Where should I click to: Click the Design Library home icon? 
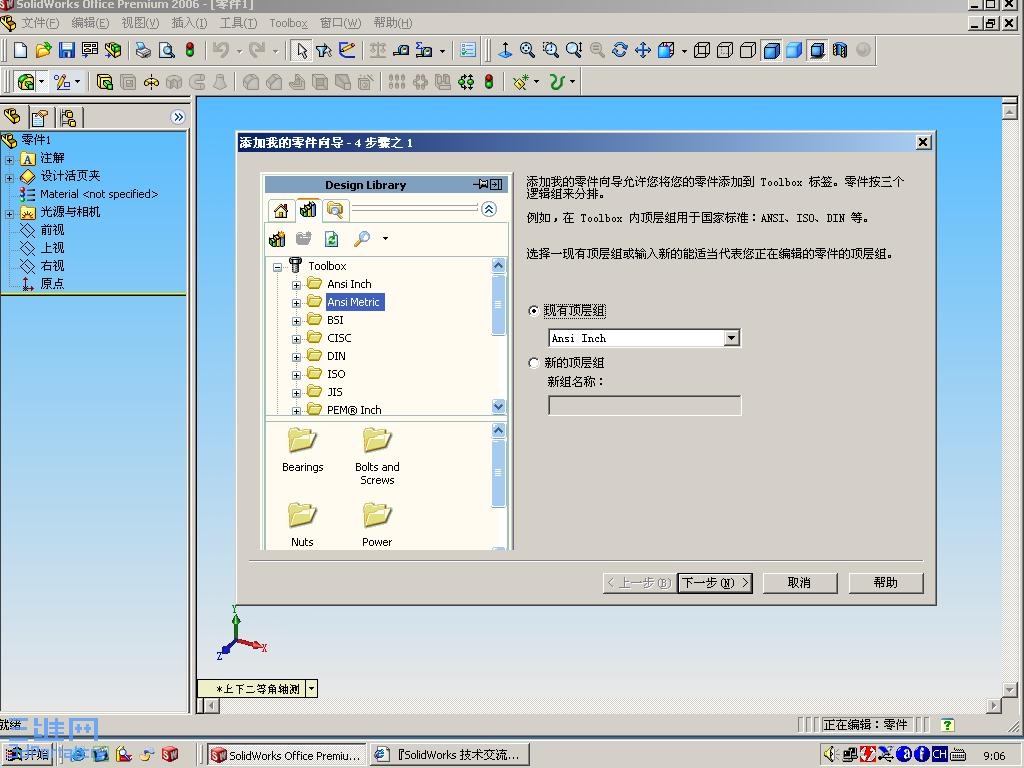(x=281, y=210)
